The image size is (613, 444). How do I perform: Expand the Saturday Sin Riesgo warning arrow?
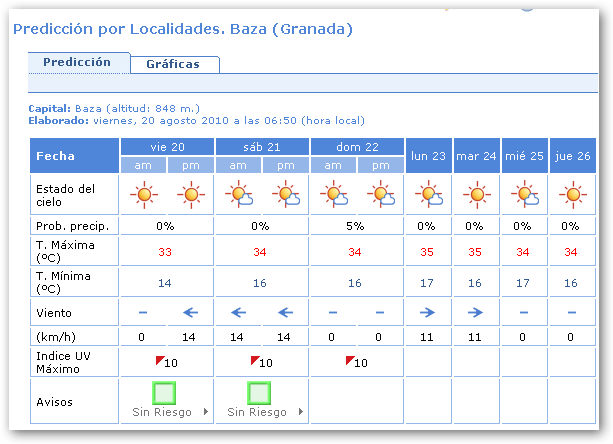301,412
